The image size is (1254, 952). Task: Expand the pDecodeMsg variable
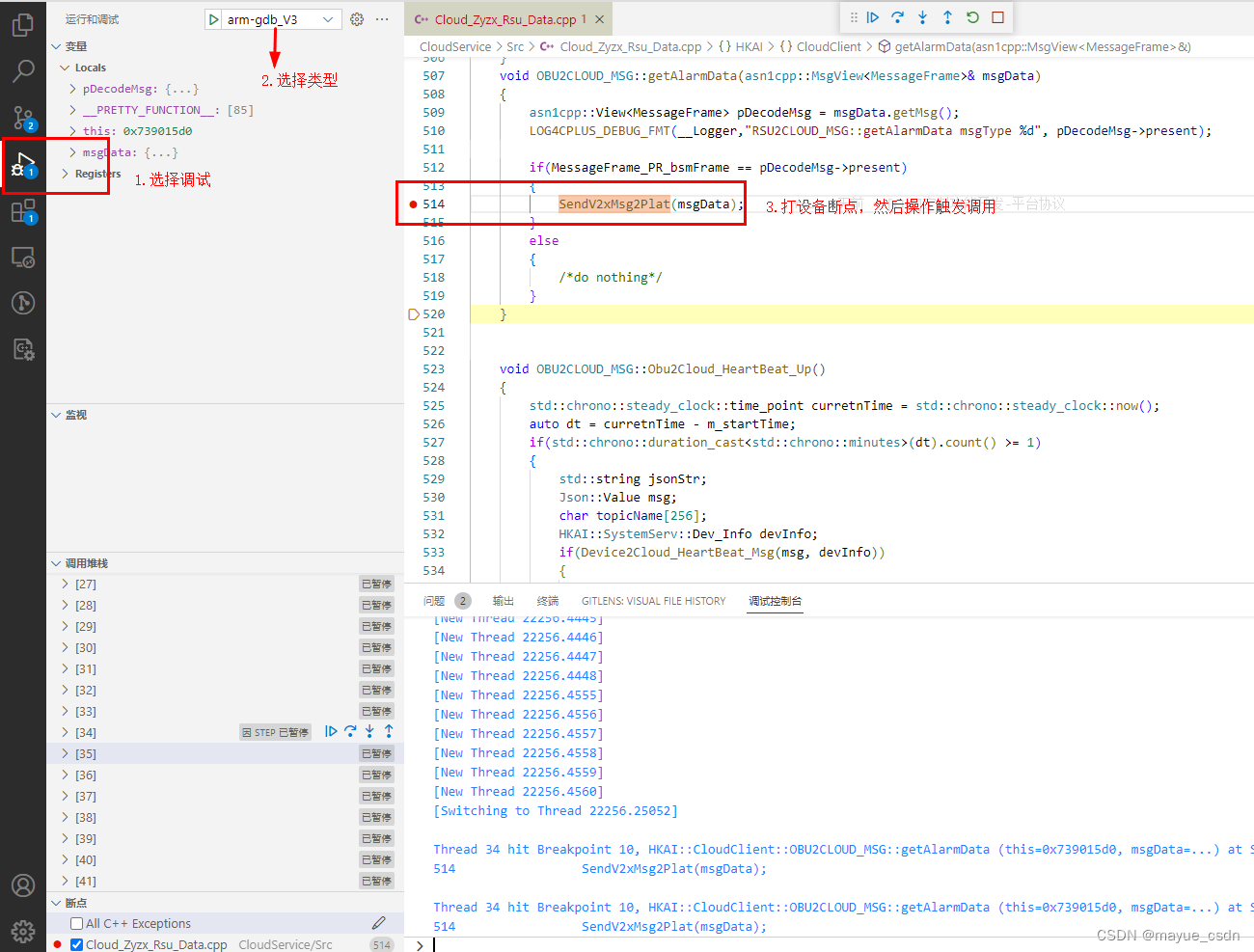coord(72,89)
